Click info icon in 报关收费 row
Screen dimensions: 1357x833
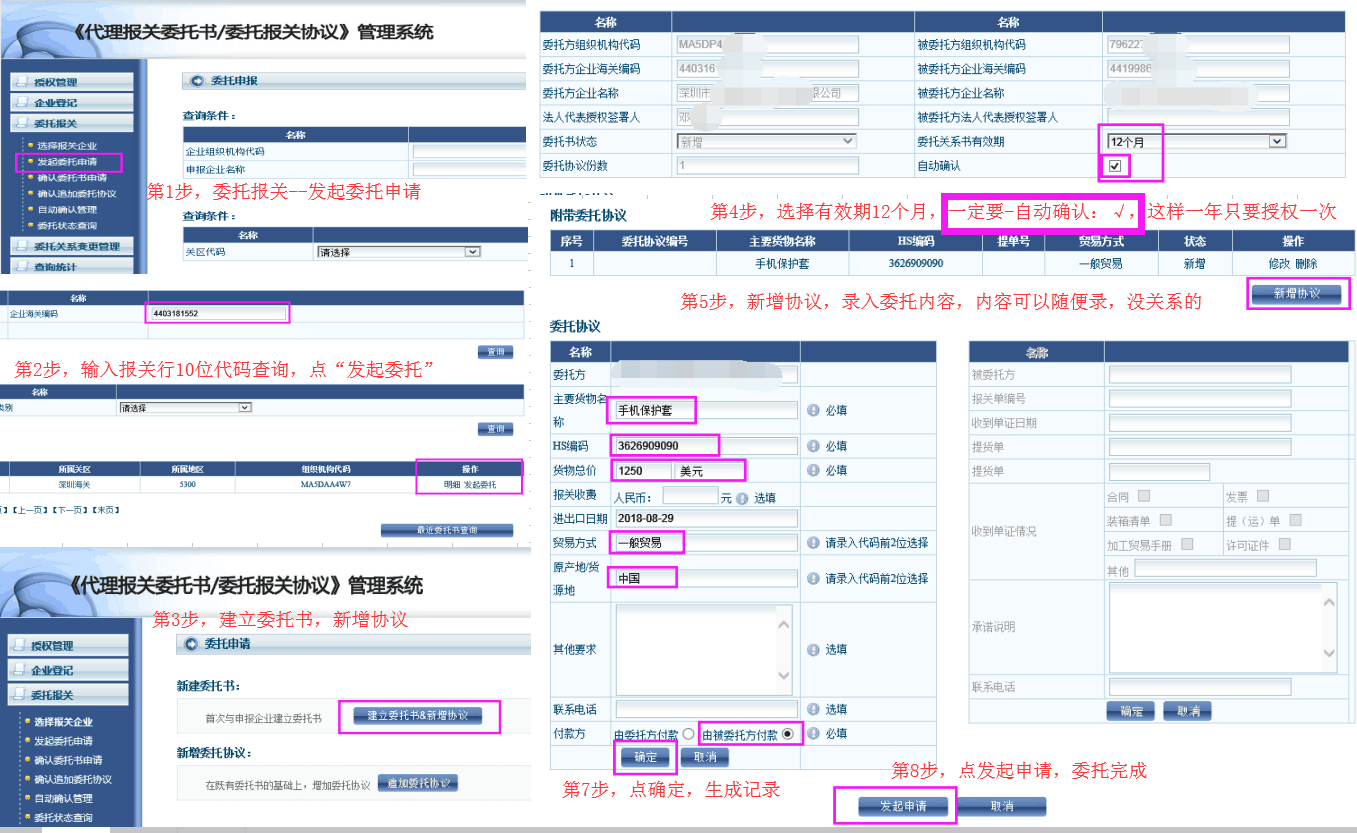point(742,497)
